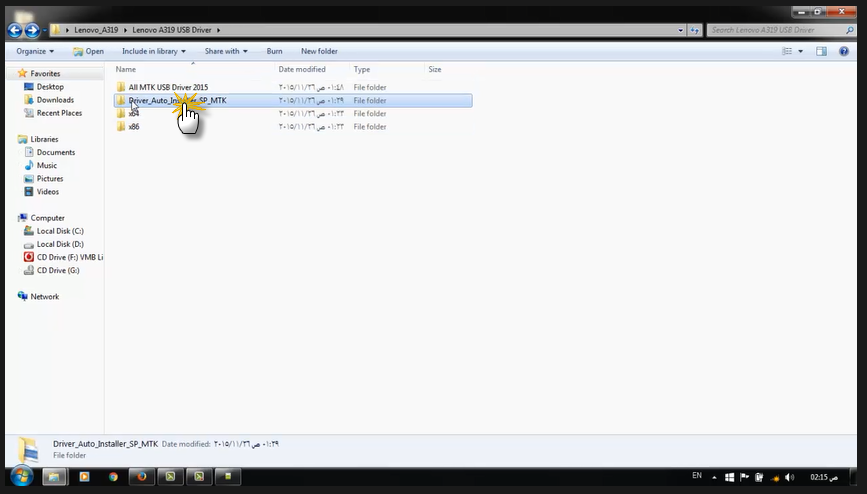This screenshot has width=867, height=494.
Task: Open the address bar history dropdown
Action: click(681, 30)
